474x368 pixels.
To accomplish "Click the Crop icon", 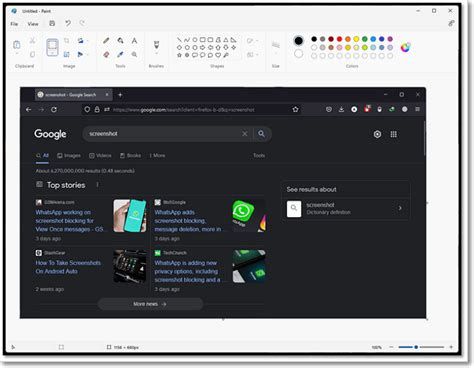I will (67, 41).
